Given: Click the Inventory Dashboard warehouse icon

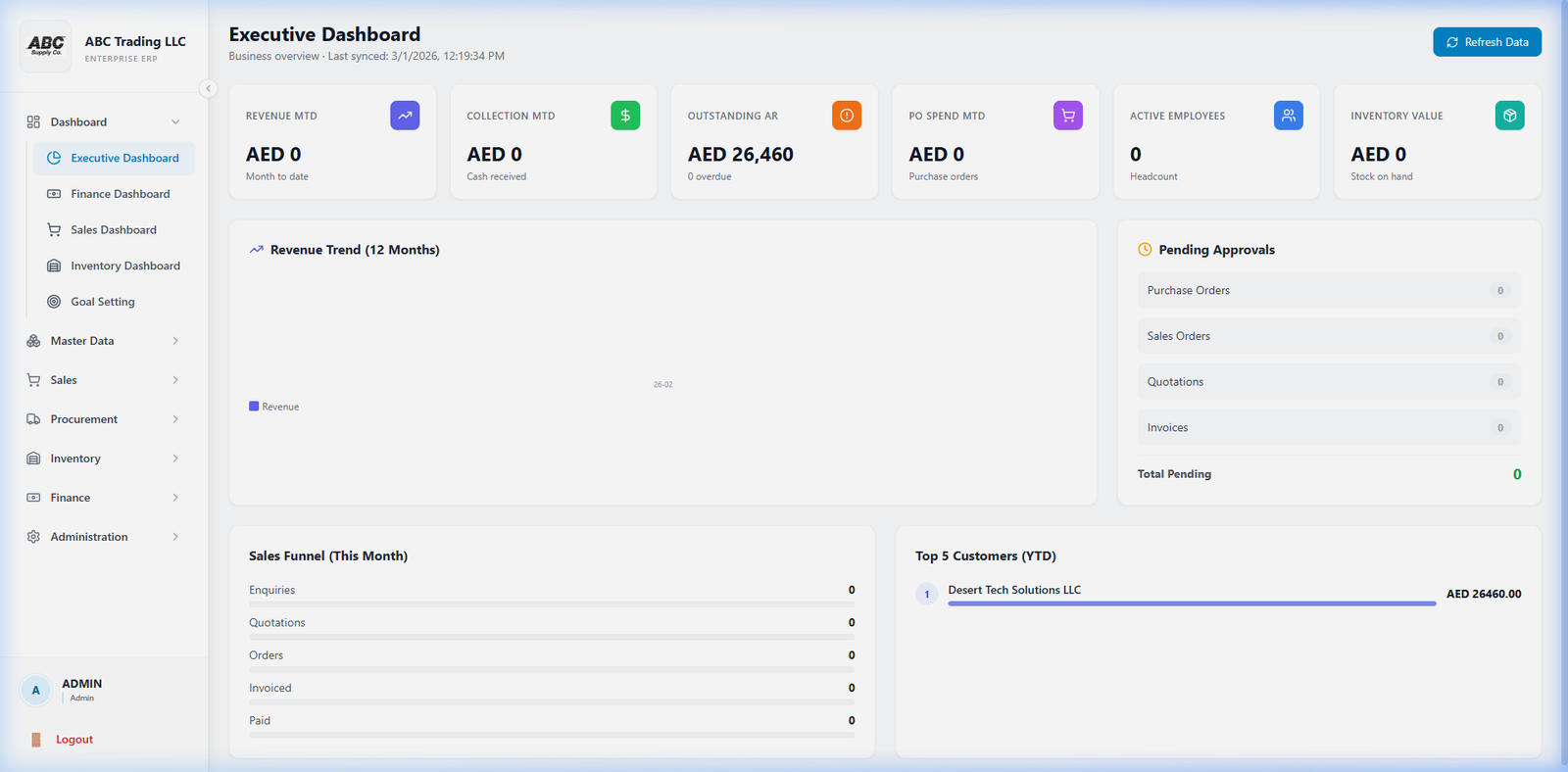Looking at the screenshot, I should (x=54, y=265).
